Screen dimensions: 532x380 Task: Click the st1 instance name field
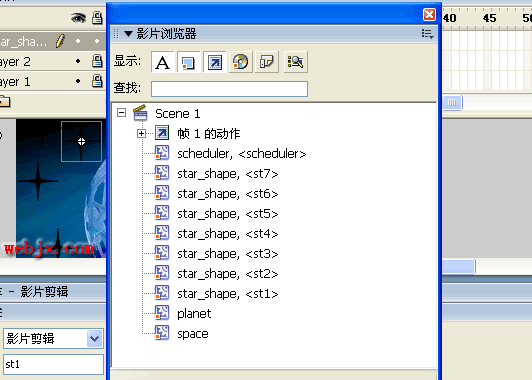pyautogui.click(x=53, y=364)
